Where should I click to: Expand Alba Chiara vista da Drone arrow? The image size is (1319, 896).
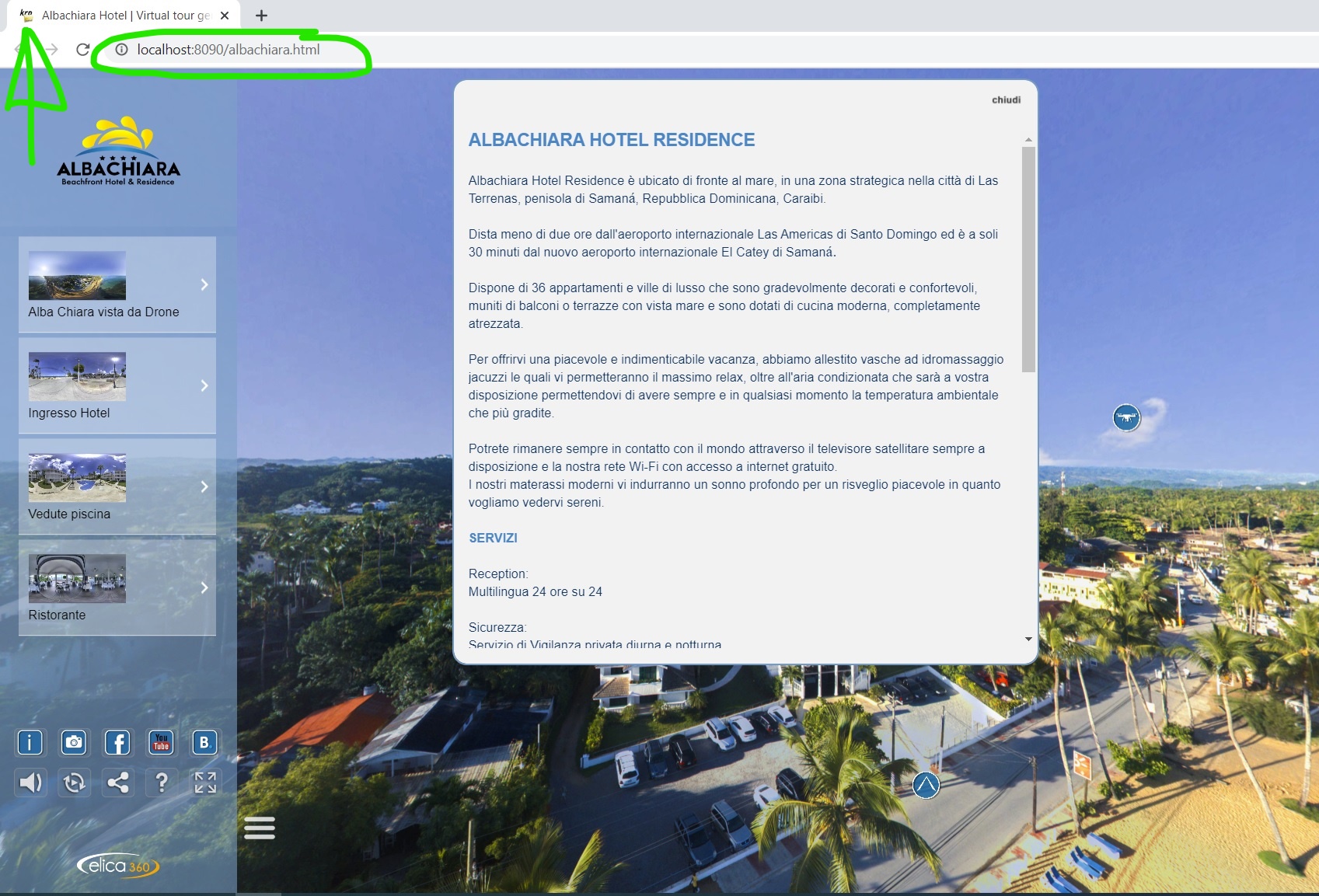204,284
